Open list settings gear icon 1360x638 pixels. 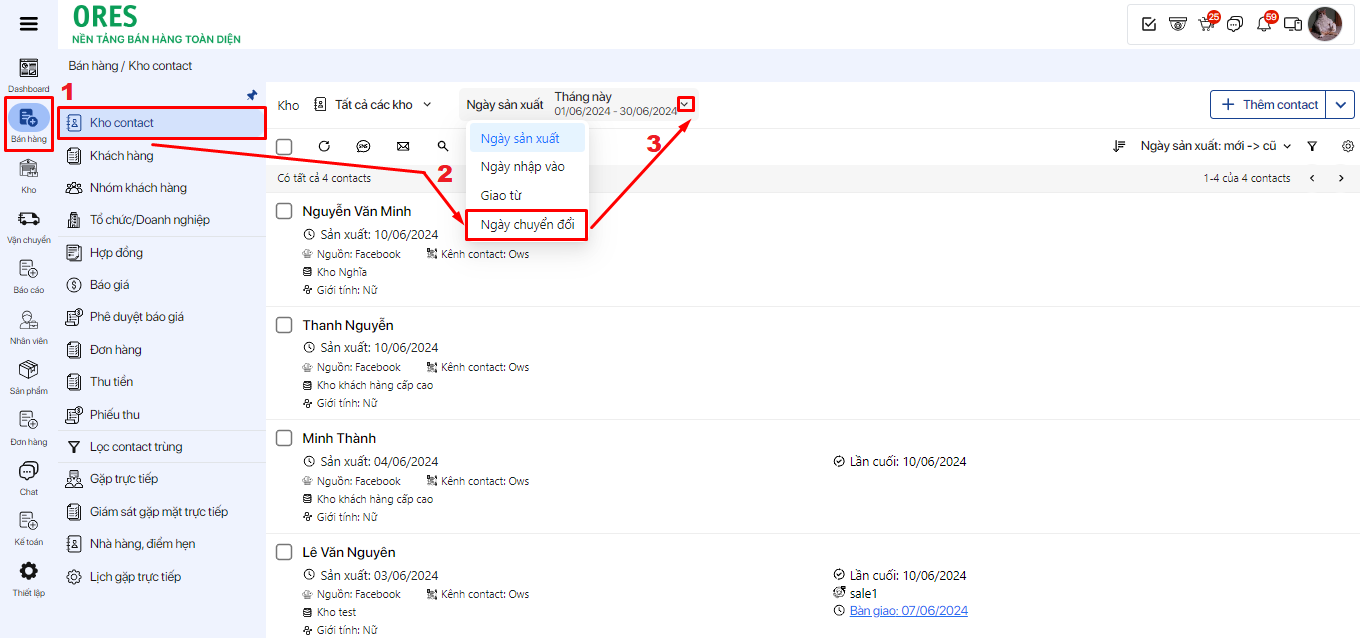pyautogui.click(x=1348, y=146)
